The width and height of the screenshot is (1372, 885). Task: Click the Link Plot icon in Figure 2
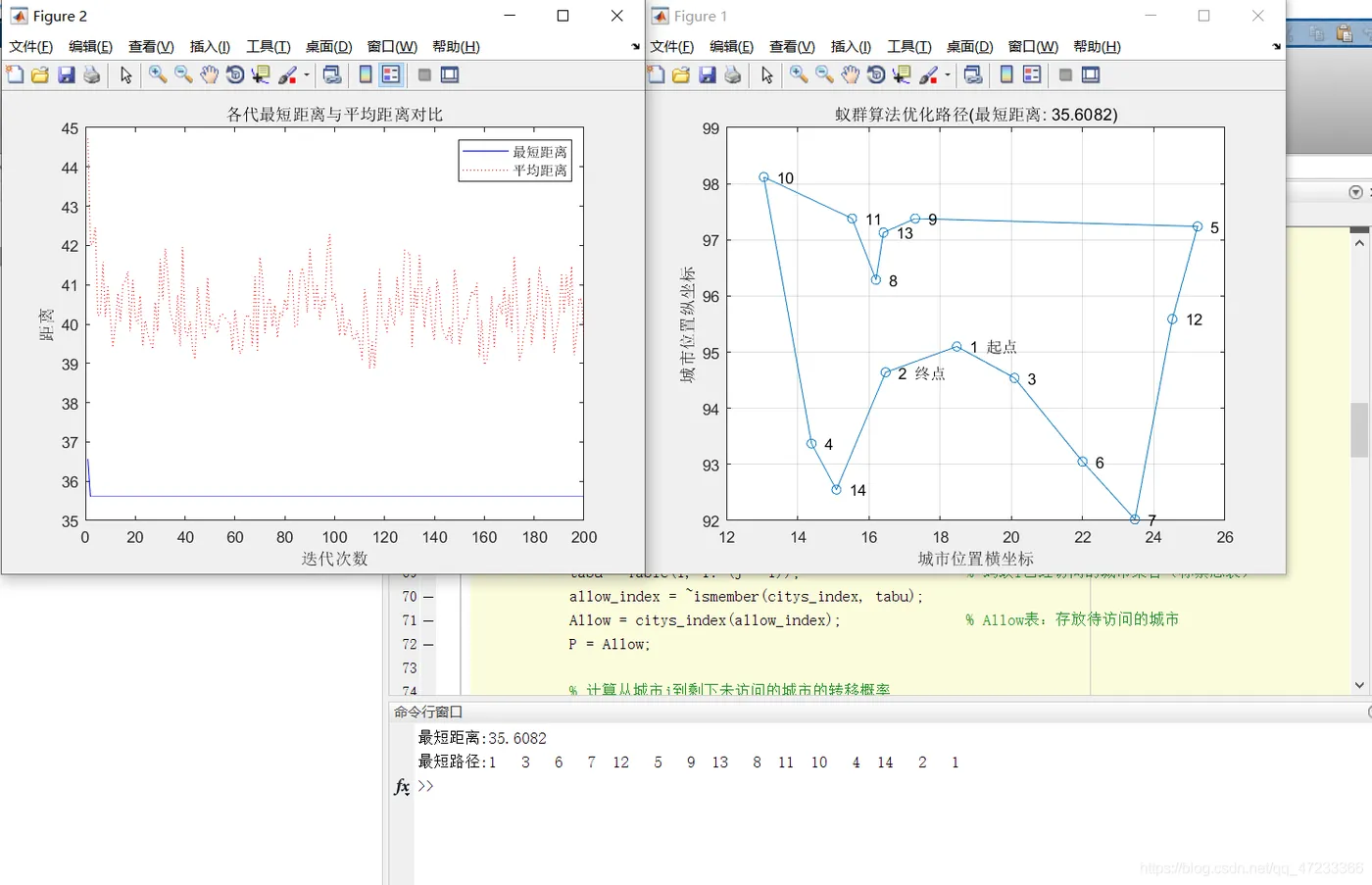(332, 74)
